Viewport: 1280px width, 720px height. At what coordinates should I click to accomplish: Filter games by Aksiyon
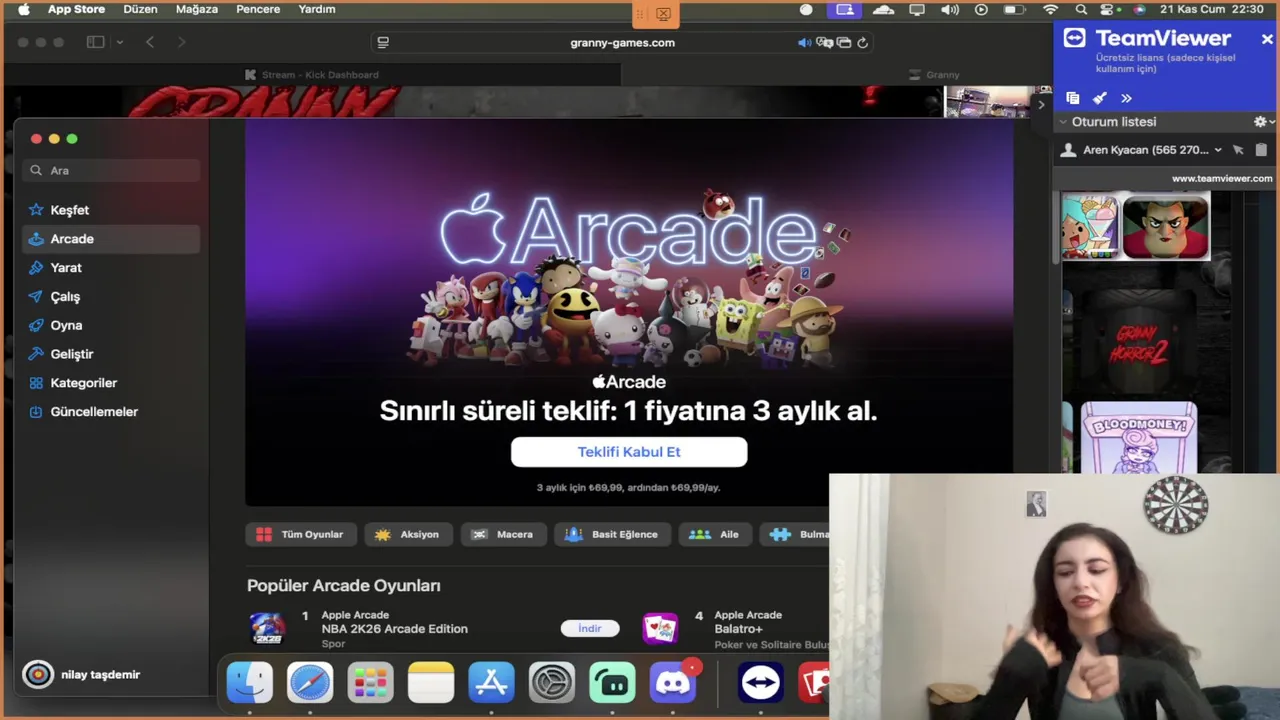coord(407,535)
